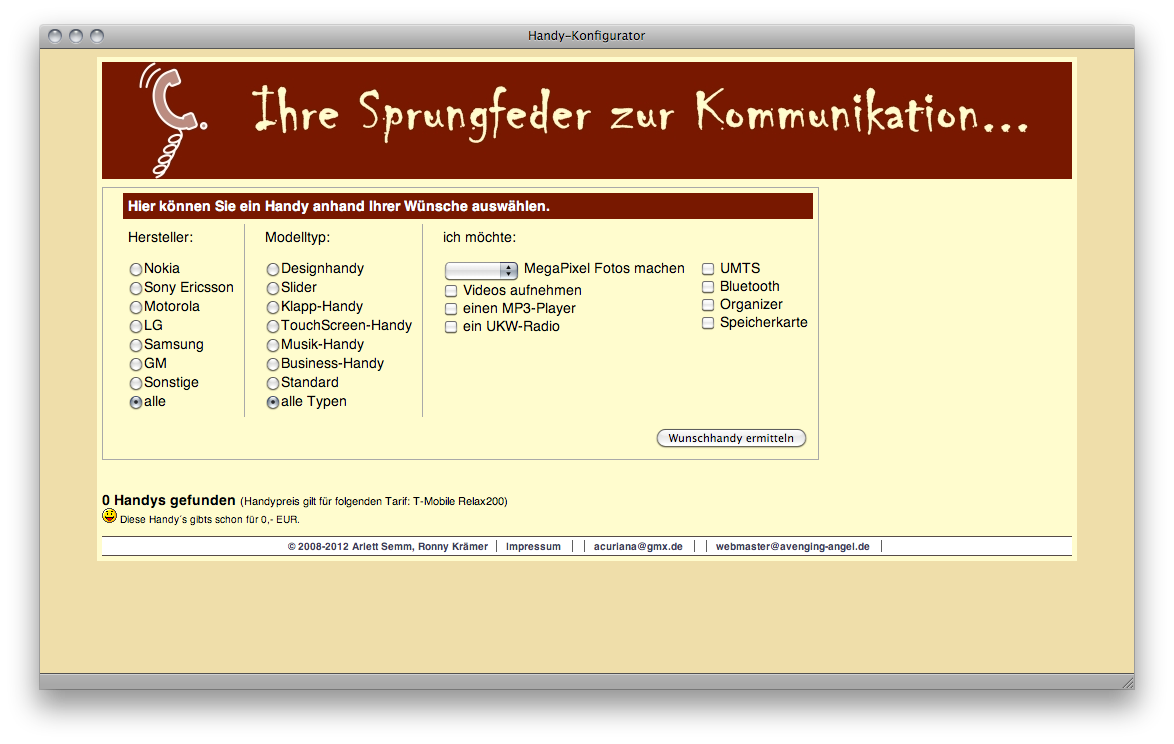Click the webmaster@avenging-angel.de link
Viewport: 1174px width, 744px height.
click(x=792, y=547)
